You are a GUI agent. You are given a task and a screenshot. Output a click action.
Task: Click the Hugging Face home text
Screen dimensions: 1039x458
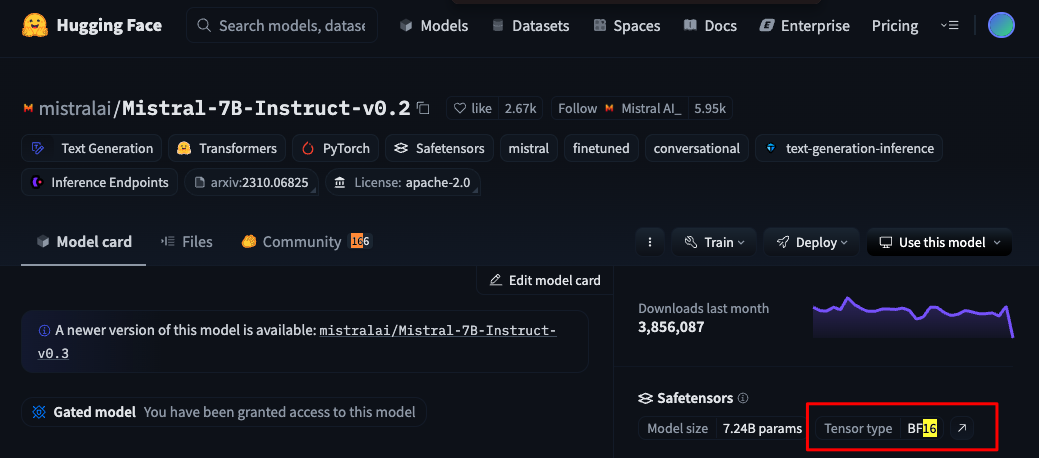pyautogui.click(x=109, y=26)
